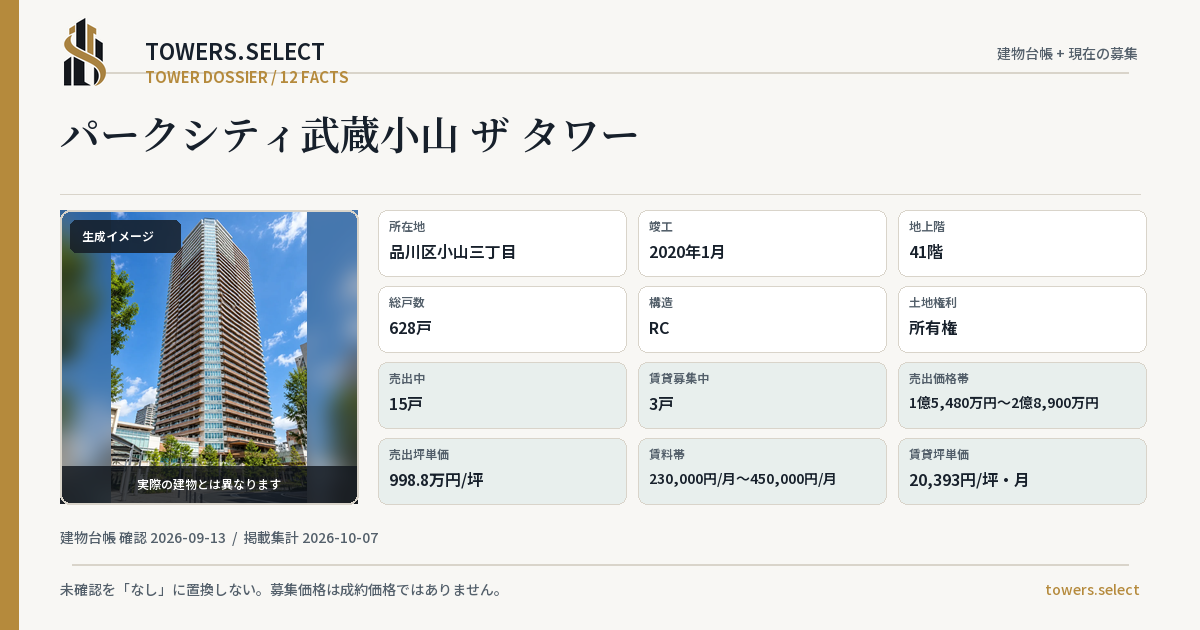
Task: Select the 土地権利 所有権 card
Action: (1022, 319)
